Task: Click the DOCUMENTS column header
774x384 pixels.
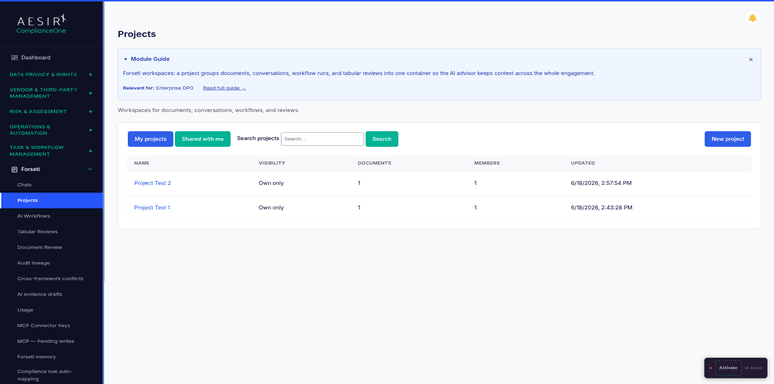Action: 375,163
